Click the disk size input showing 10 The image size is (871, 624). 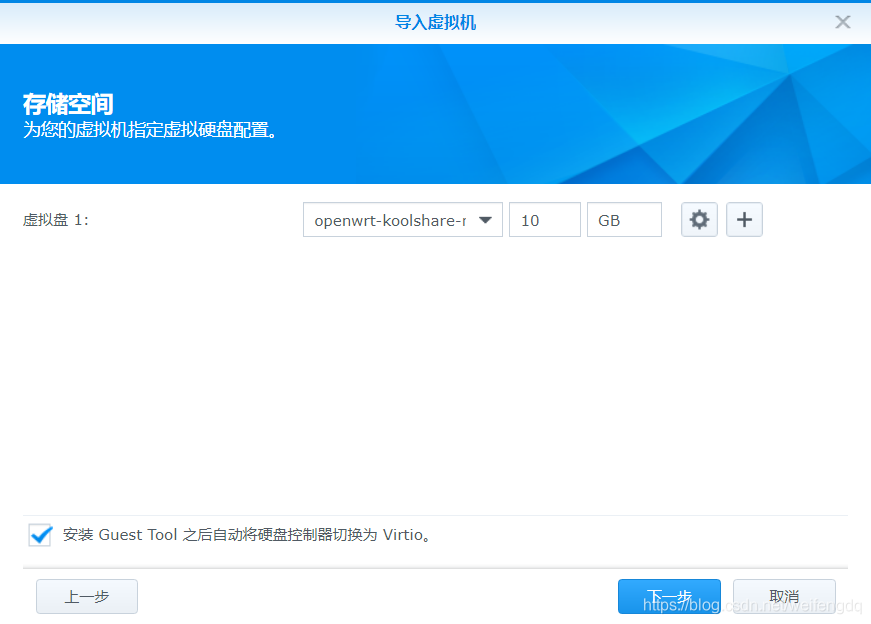(x=544, y=219)
